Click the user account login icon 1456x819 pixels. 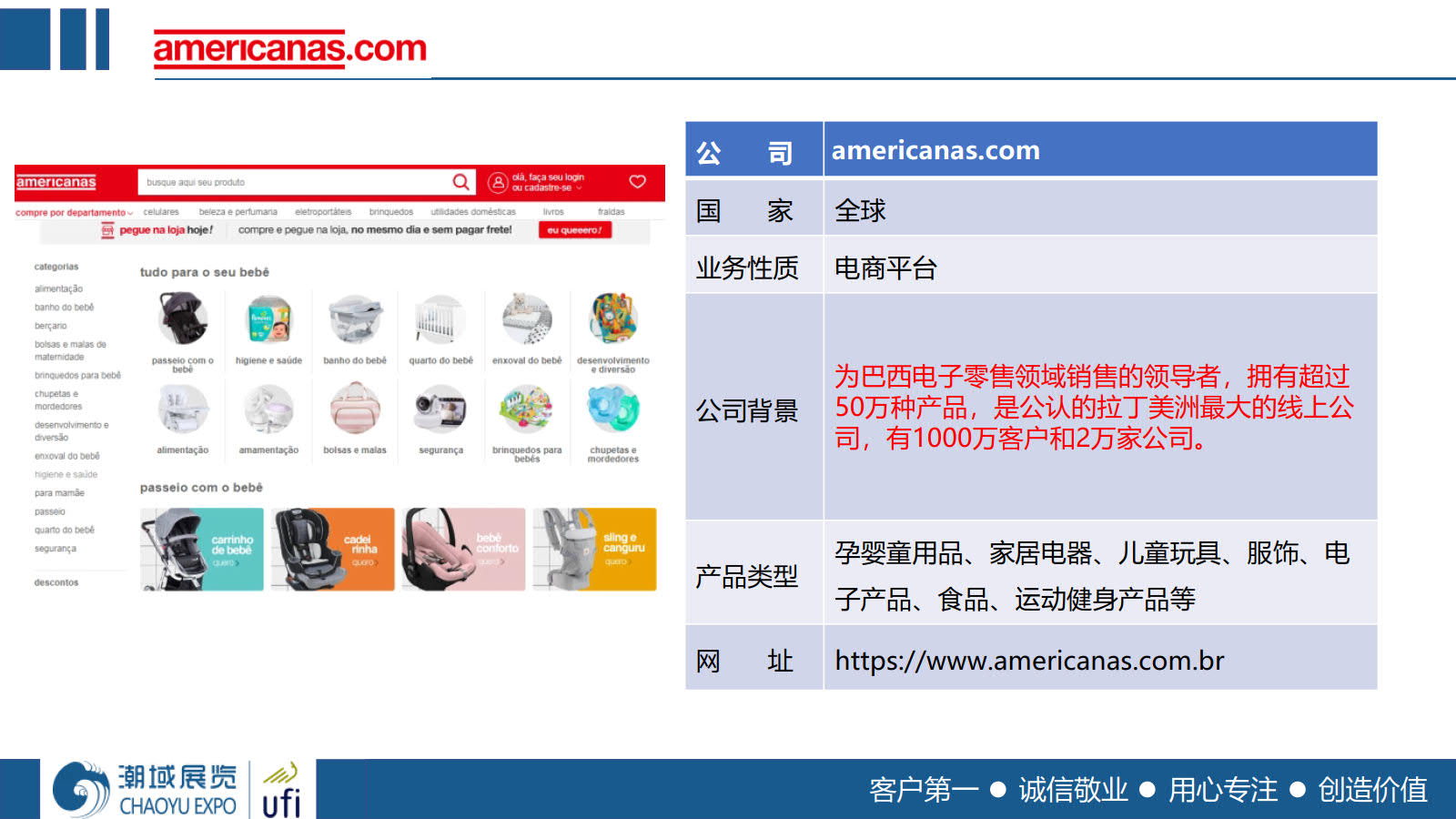[x=498, y=182]
